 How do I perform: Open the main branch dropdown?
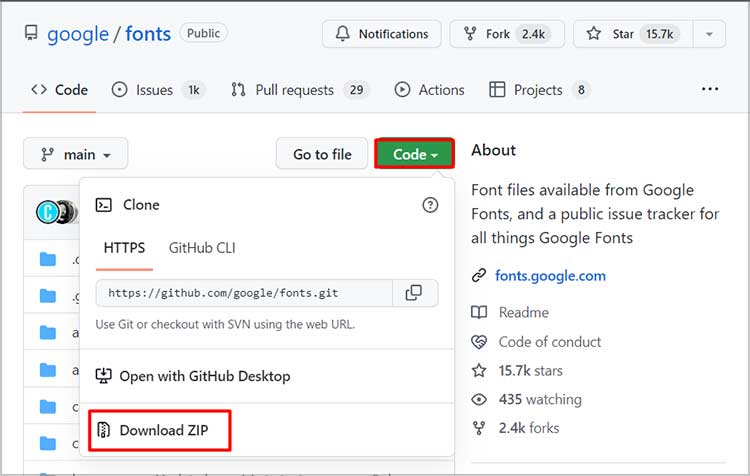click(x=76, y=154)
